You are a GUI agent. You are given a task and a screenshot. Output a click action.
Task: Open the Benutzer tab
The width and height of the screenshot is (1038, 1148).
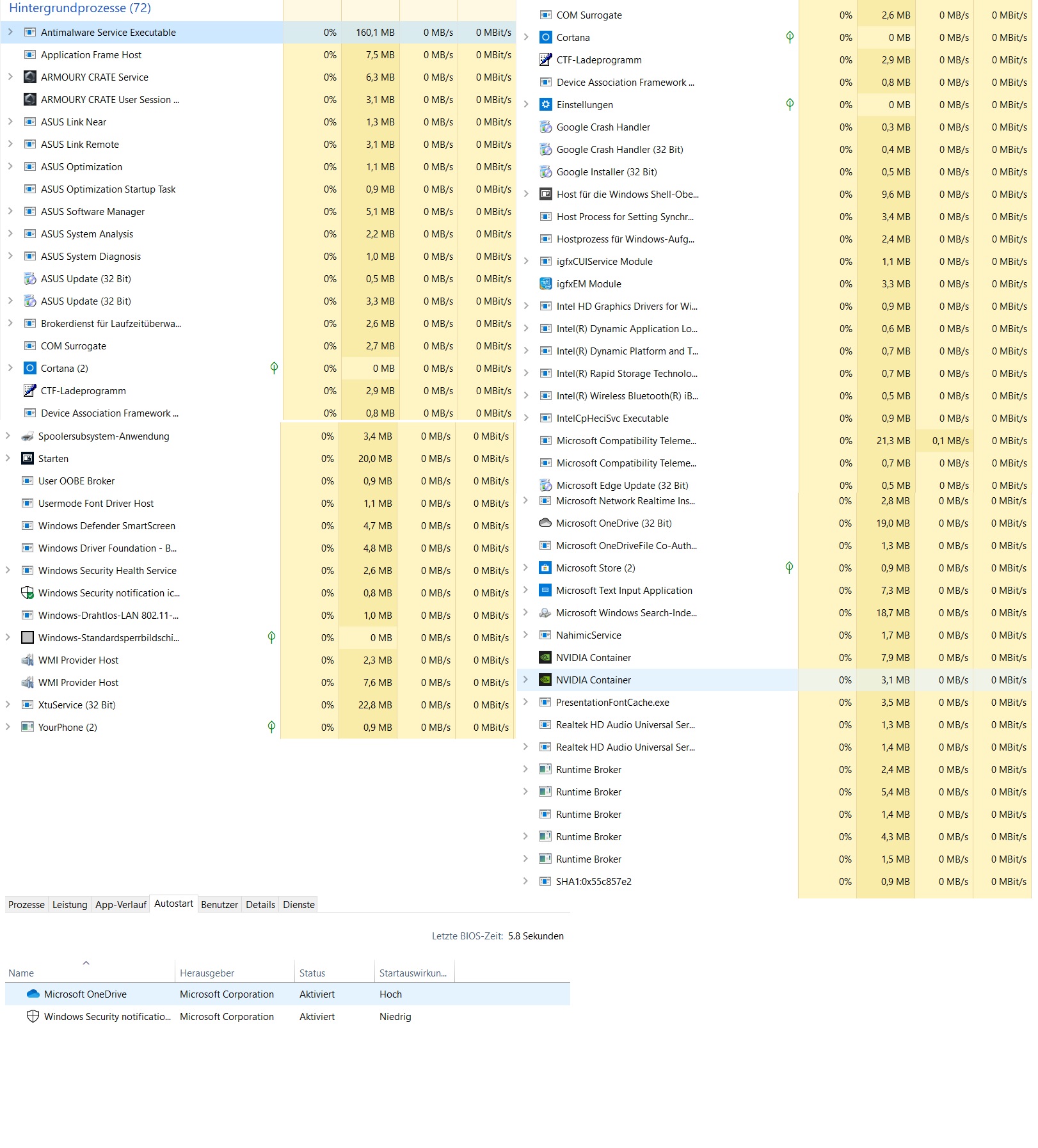(x=220, y=905)
